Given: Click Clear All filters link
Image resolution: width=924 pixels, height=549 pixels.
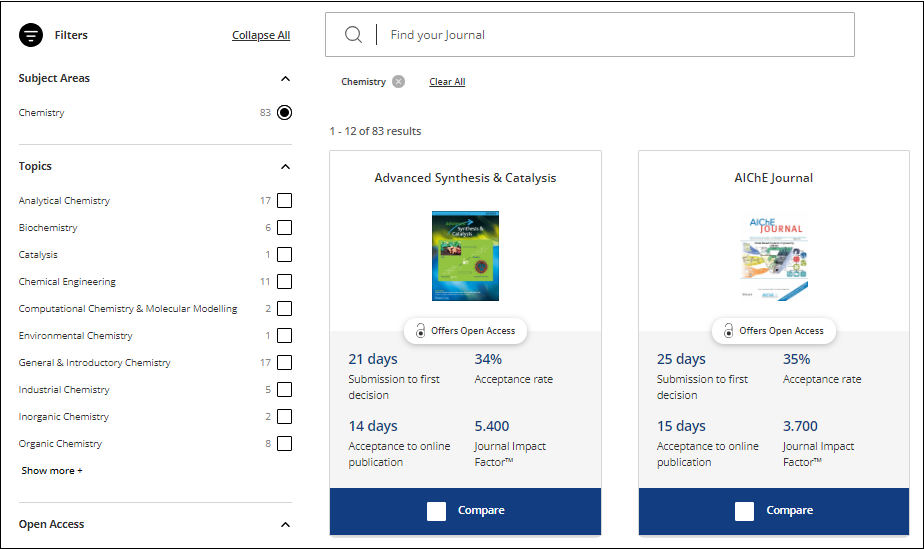Looking at the screenshot, I should click(447, 82).
